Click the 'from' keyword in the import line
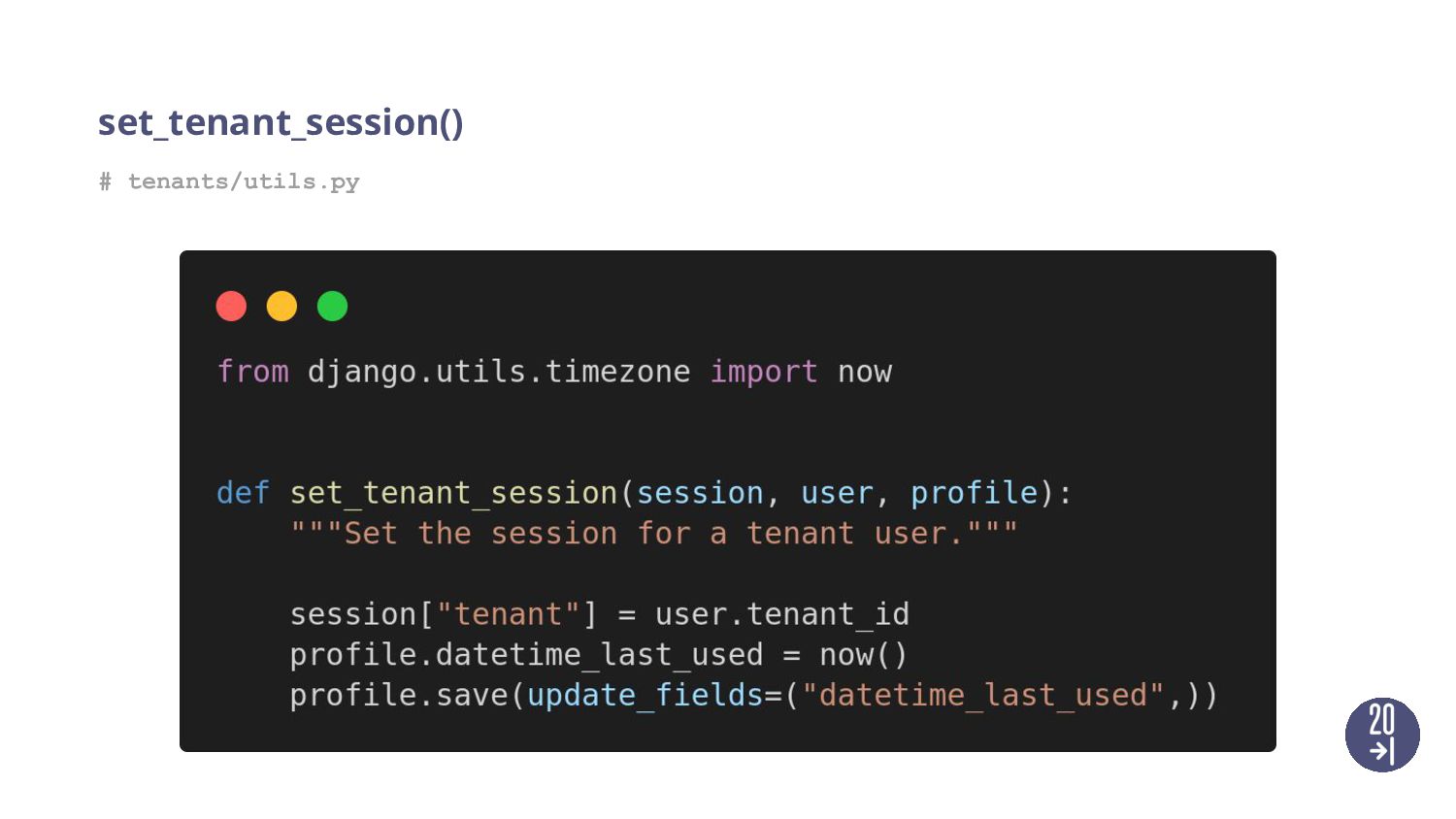The image size is (1456, 819). point(252,372)
